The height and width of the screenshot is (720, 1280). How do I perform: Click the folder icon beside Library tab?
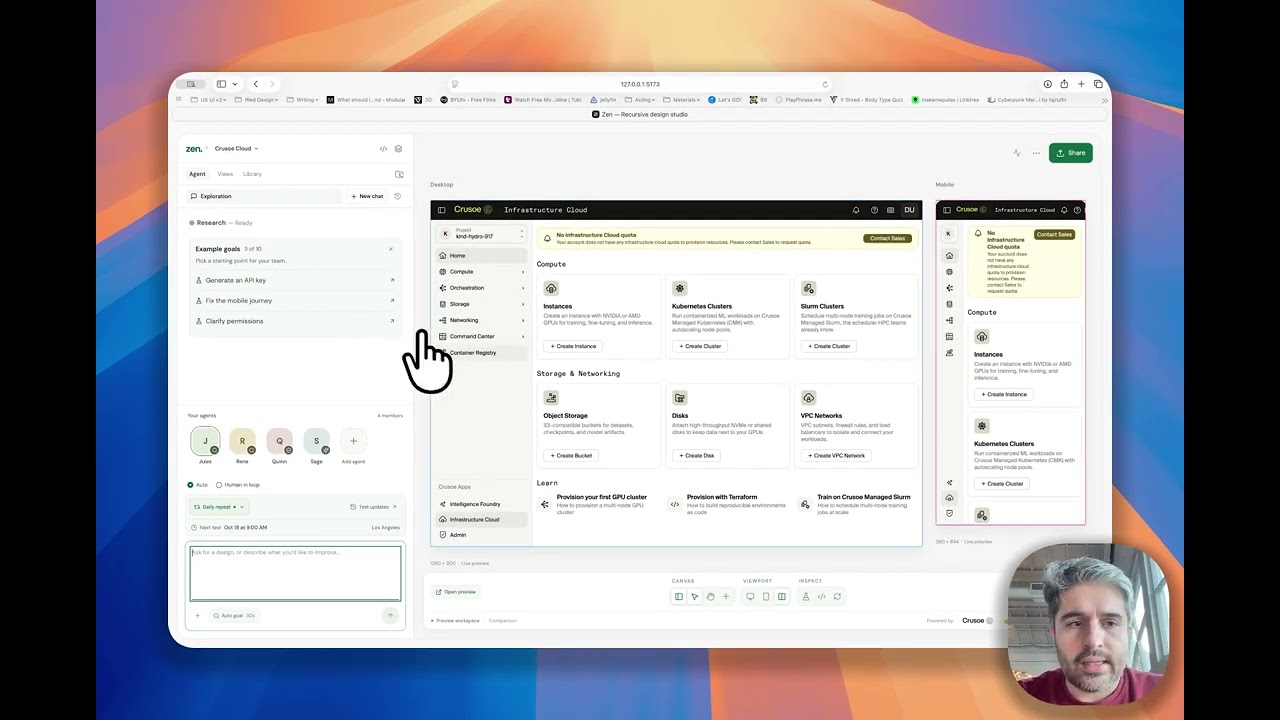pyautogui.click(x=399, y=174)
